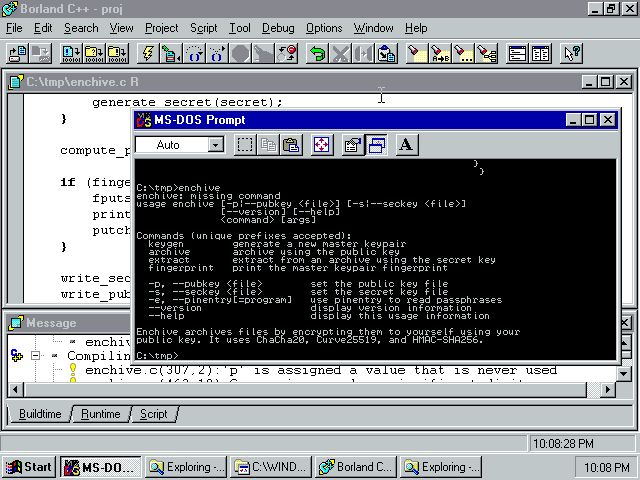Click the flashlight Browse Symbol tree icon
The image size is (640, 480).
(x=487, y=53)
